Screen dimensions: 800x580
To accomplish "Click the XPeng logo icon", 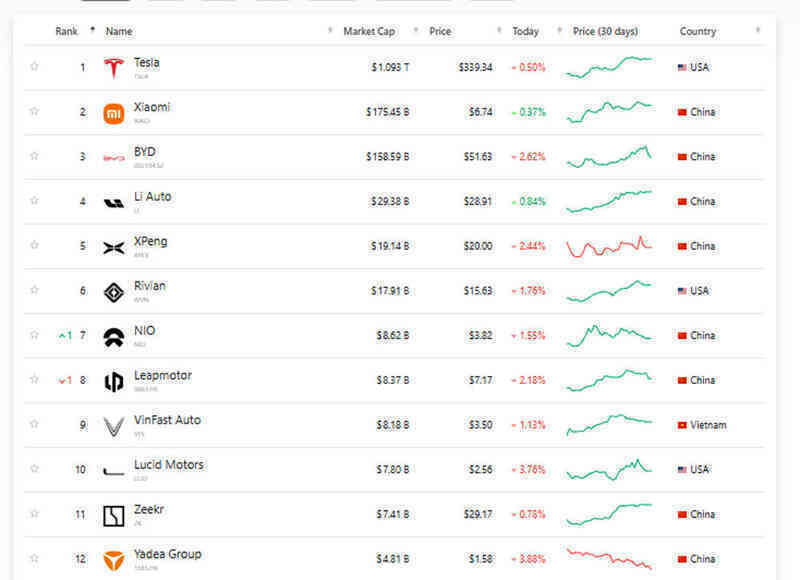I will coord(114,248).
